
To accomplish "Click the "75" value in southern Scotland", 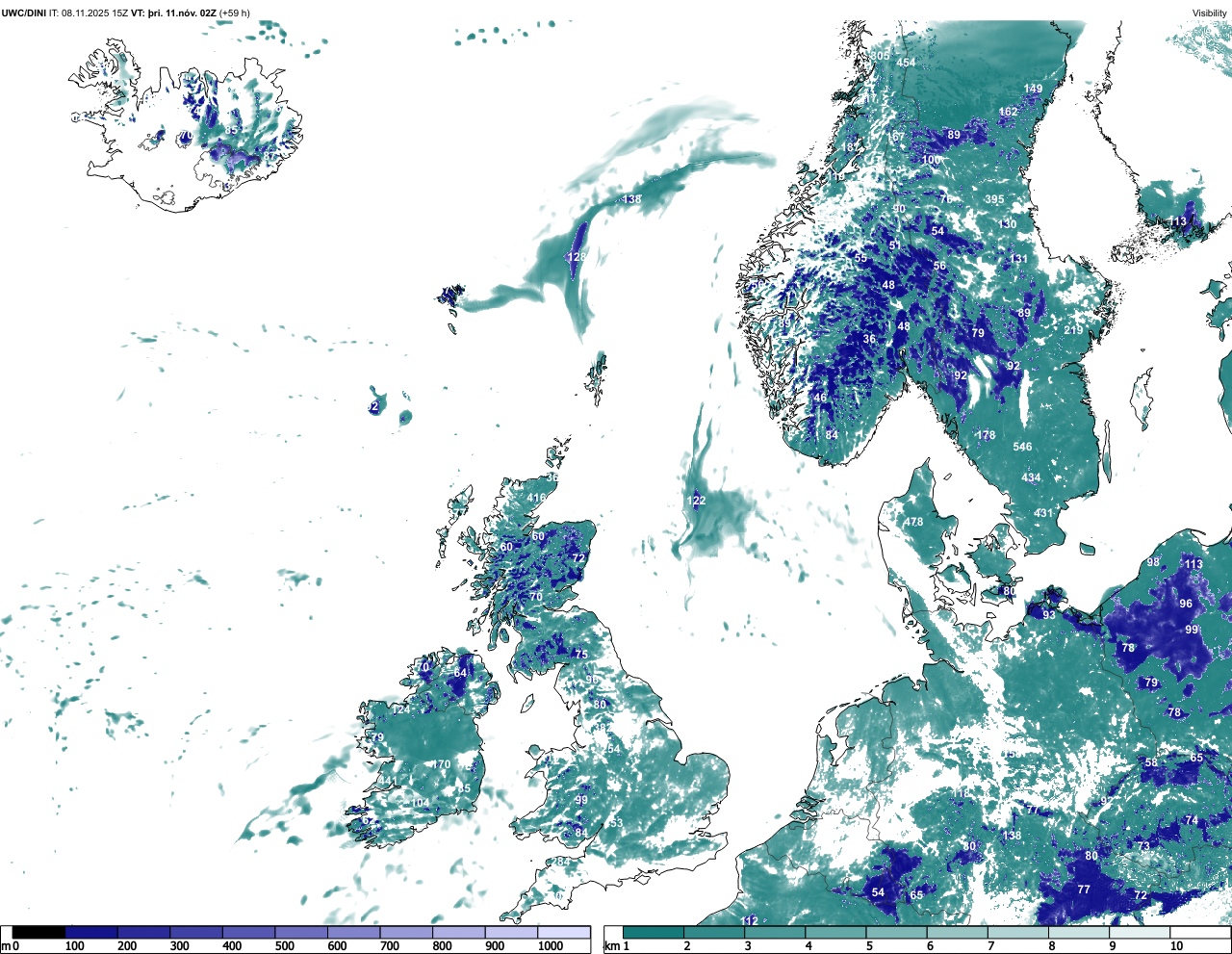I will [x=580, y=654].
